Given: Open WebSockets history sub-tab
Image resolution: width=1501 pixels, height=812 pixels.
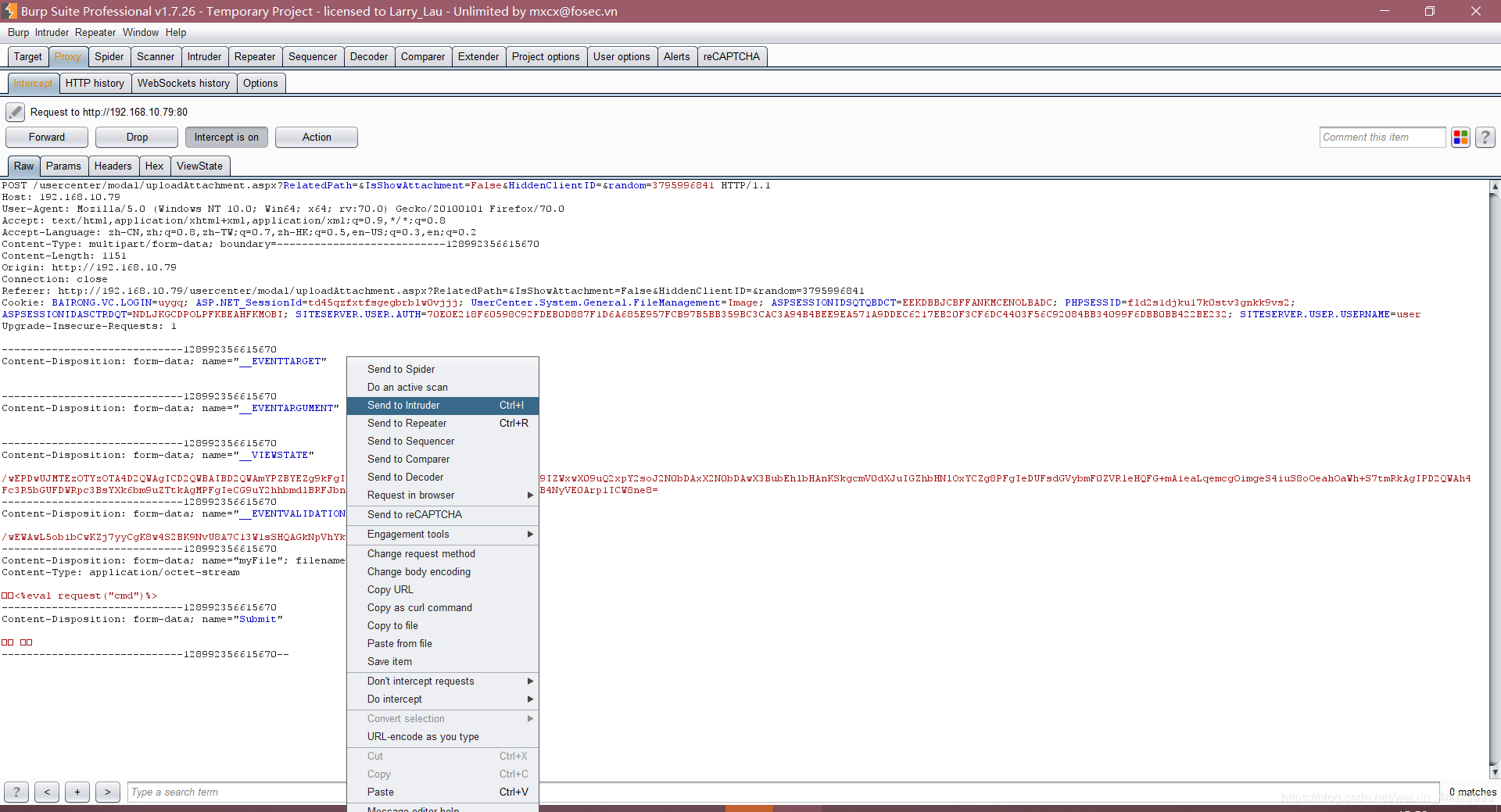Looking at the screenshot, I should point(184,84).
